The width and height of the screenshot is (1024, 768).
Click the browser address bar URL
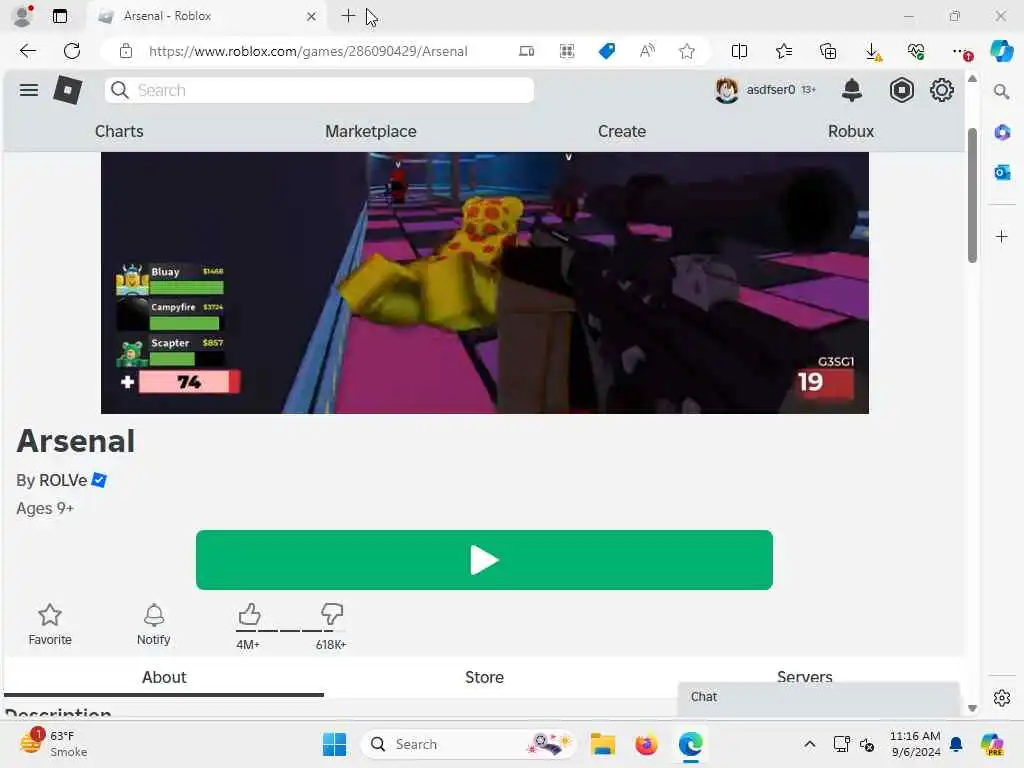tap(308, 51)
